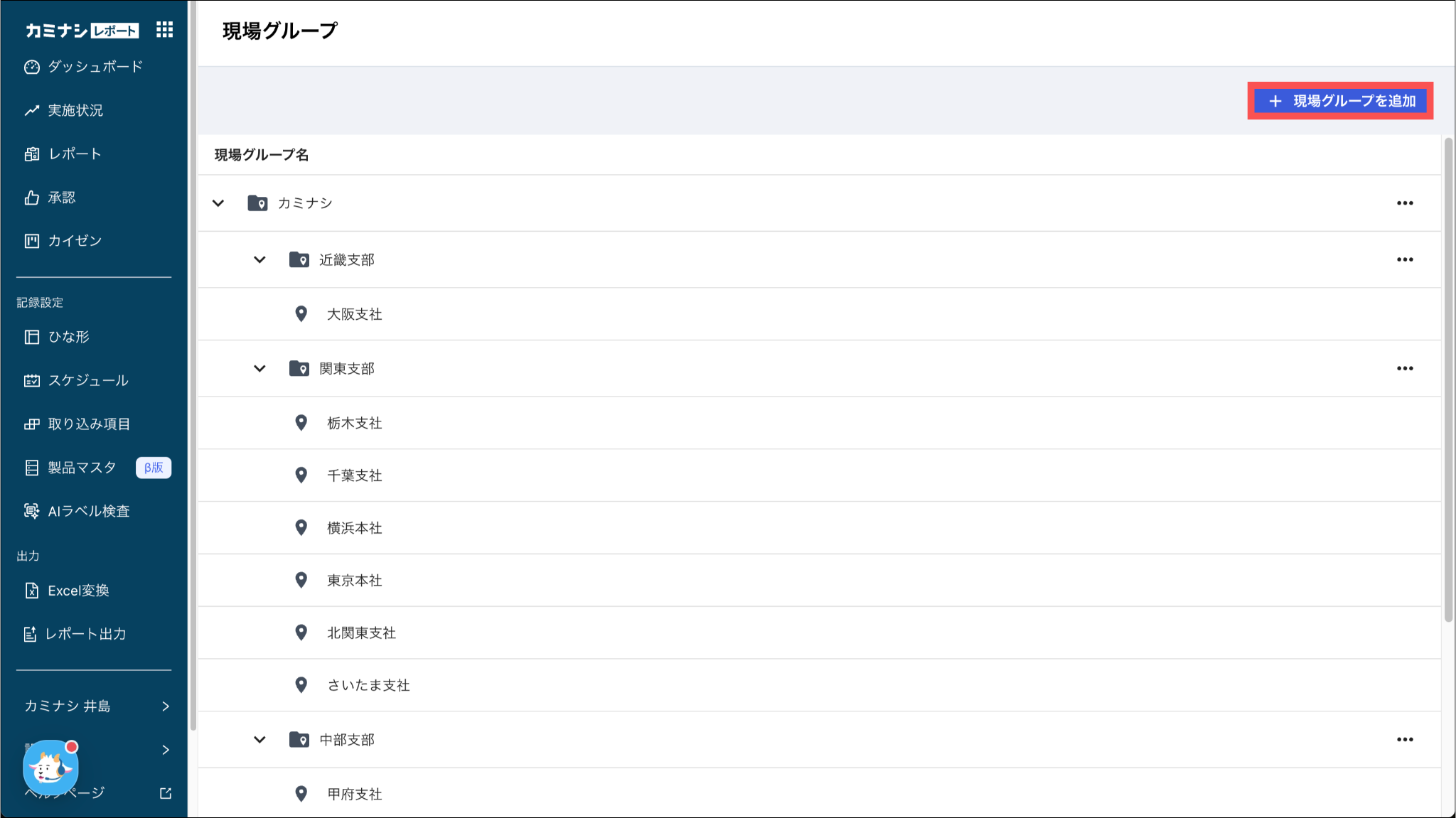Open more options for カミナシ group
Screen dimensions: 1456x818
(x=1404, y=203)
